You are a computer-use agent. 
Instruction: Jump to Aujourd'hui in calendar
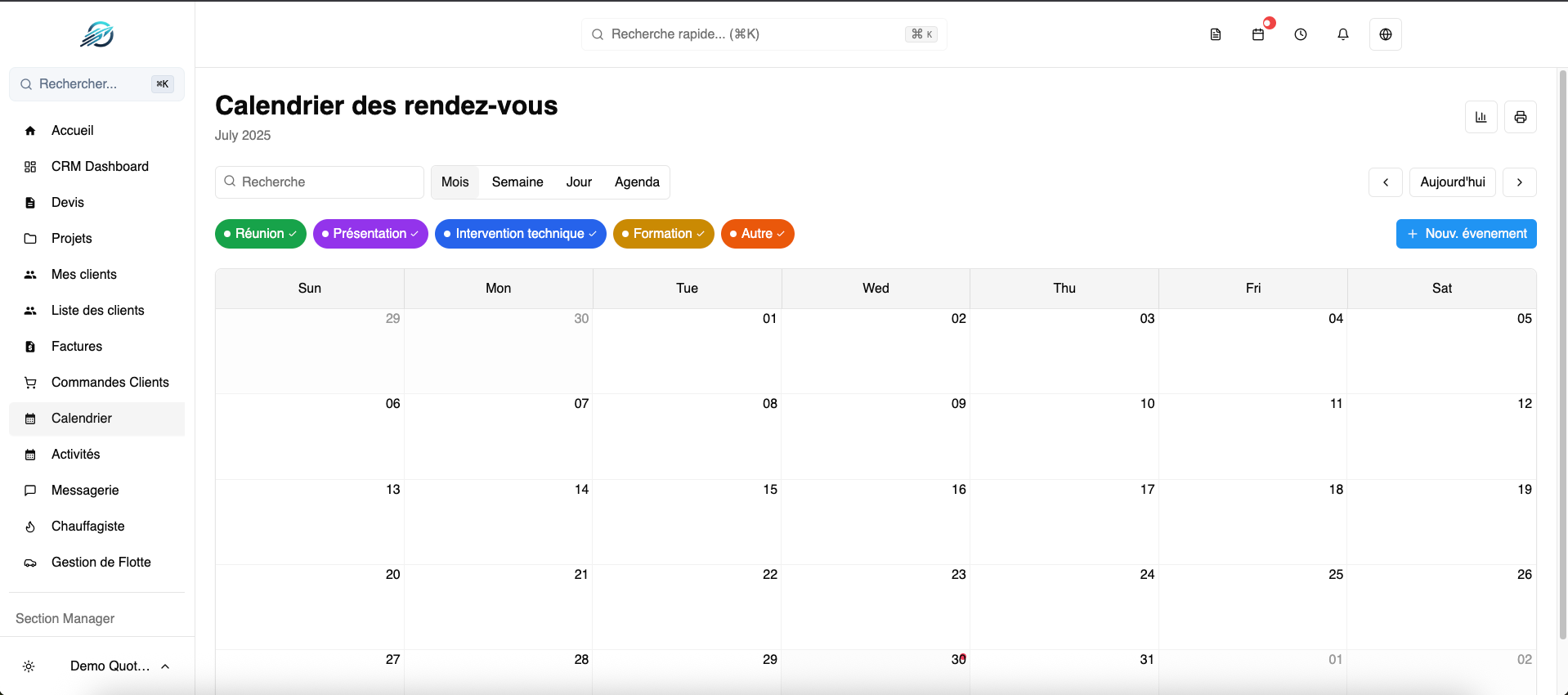click(1452, 182)
